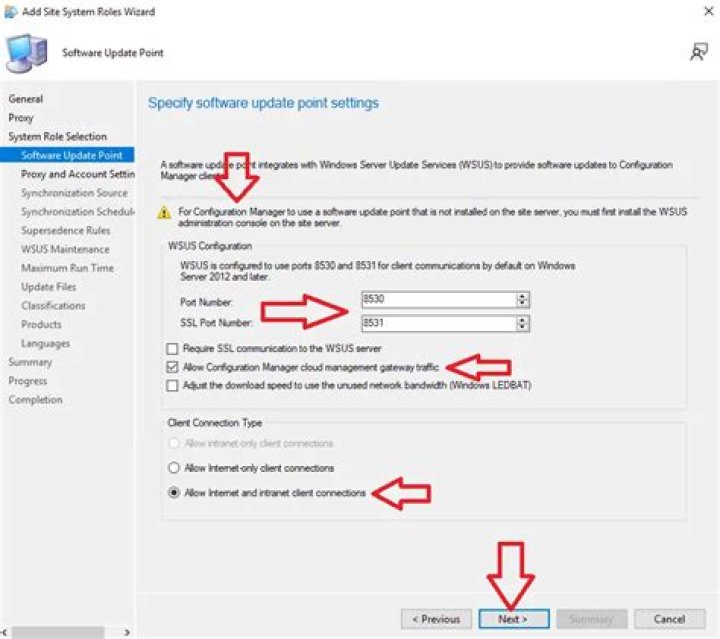Screen dimensions: 720x639
Task: Increase the Port Number spinner up arrow
Action: [522, 296]
